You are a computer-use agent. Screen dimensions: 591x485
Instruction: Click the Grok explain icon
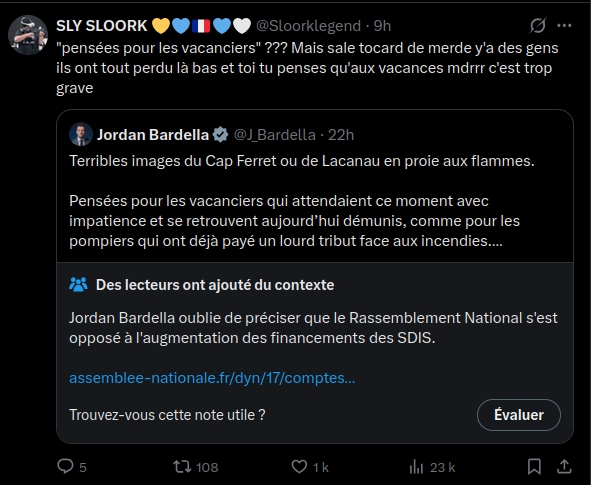point(537,26)
